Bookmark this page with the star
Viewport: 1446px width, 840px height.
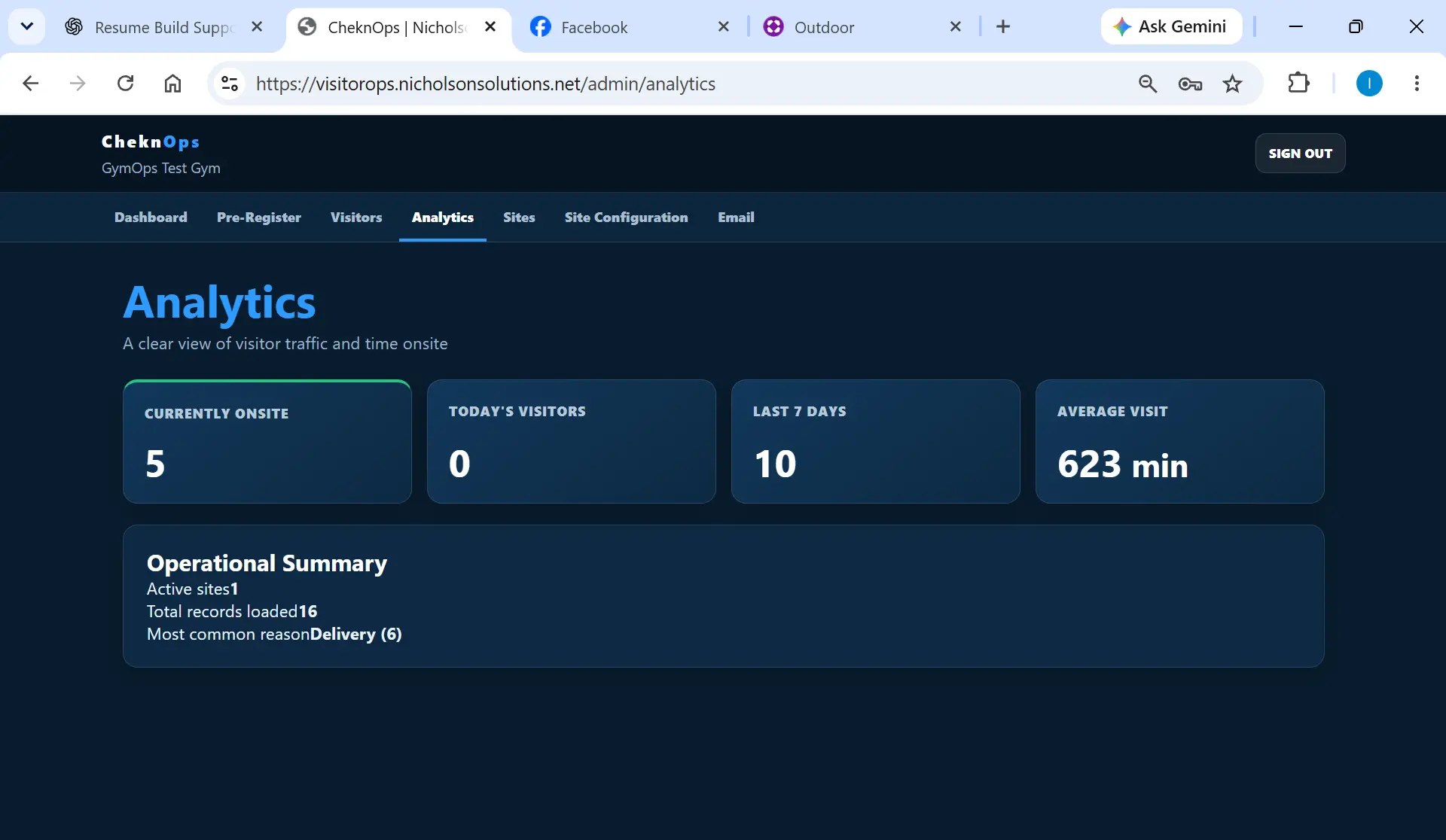tap(1232, 84)
